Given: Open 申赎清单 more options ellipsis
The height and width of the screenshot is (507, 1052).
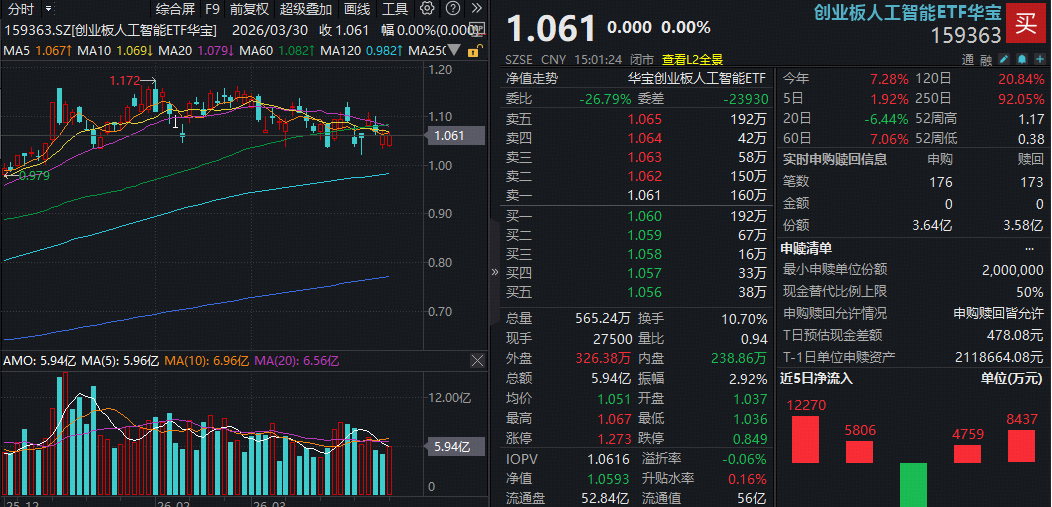Looking at the screenshot, I should tap(1030, 248).
